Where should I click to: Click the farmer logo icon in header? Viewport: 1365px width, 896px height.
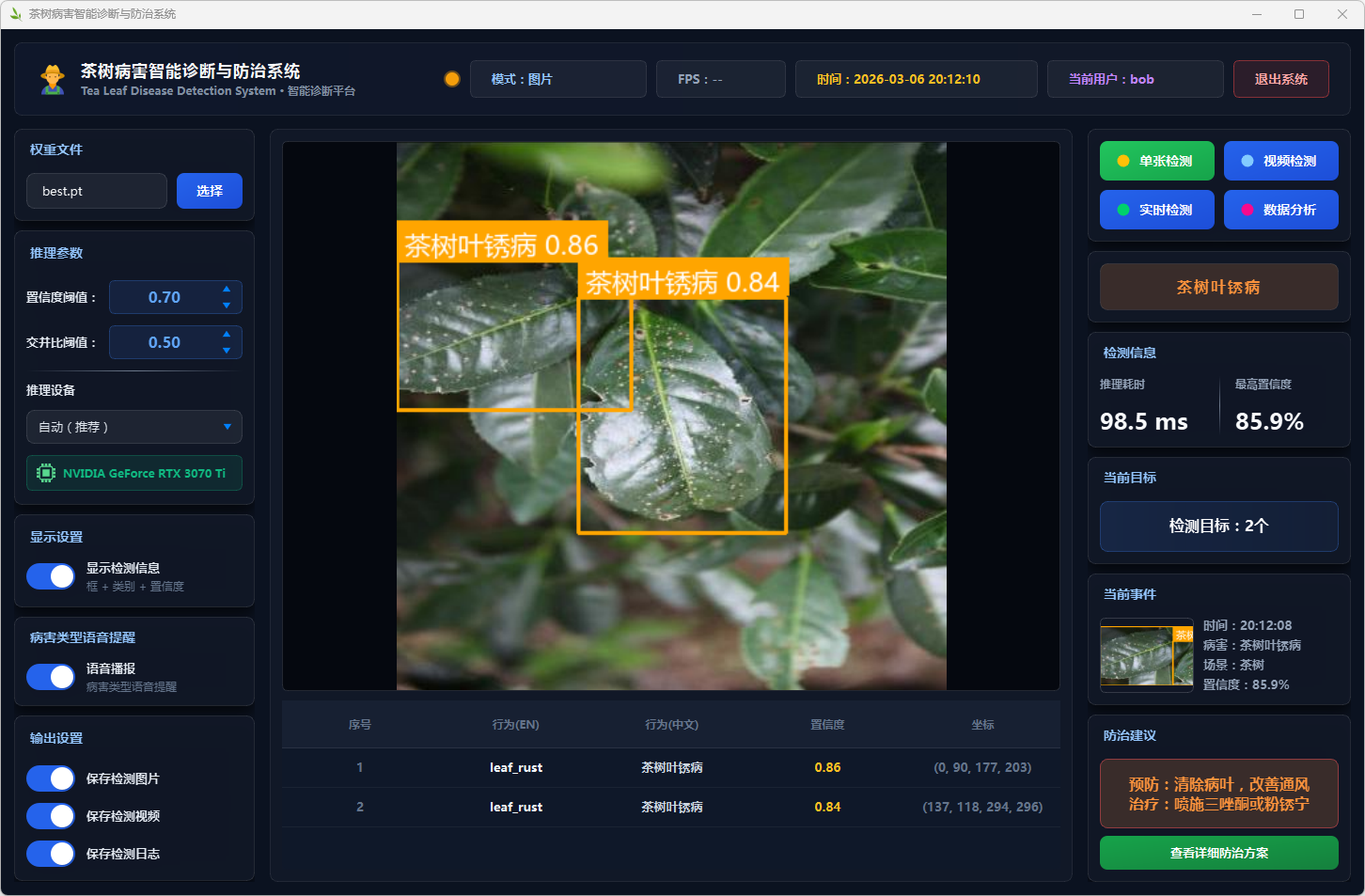coord(53,79)
